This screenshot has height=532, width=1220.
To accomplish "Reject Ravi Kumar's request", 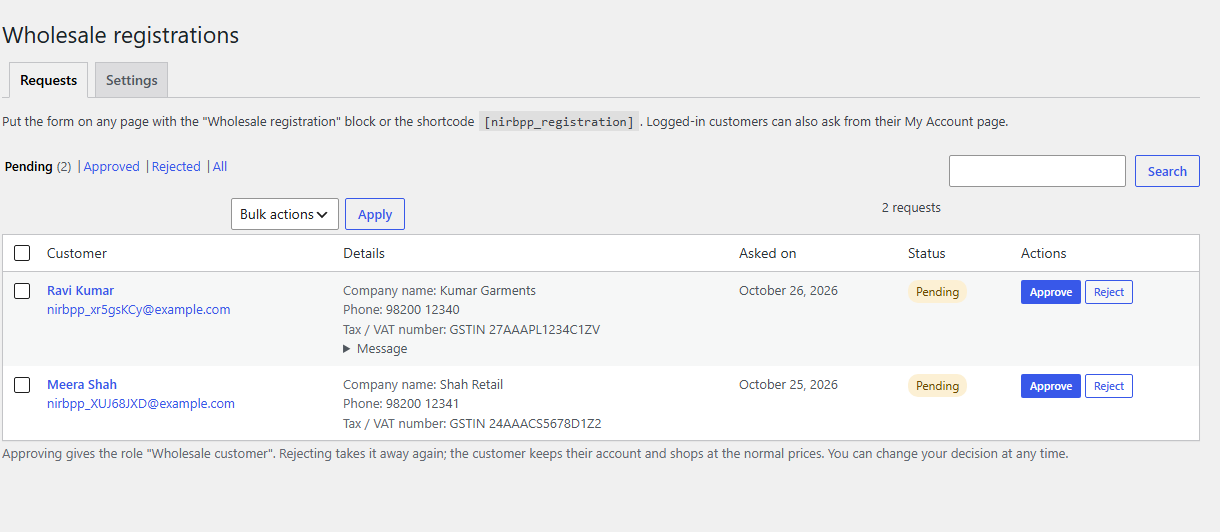I will [1109, 292].
